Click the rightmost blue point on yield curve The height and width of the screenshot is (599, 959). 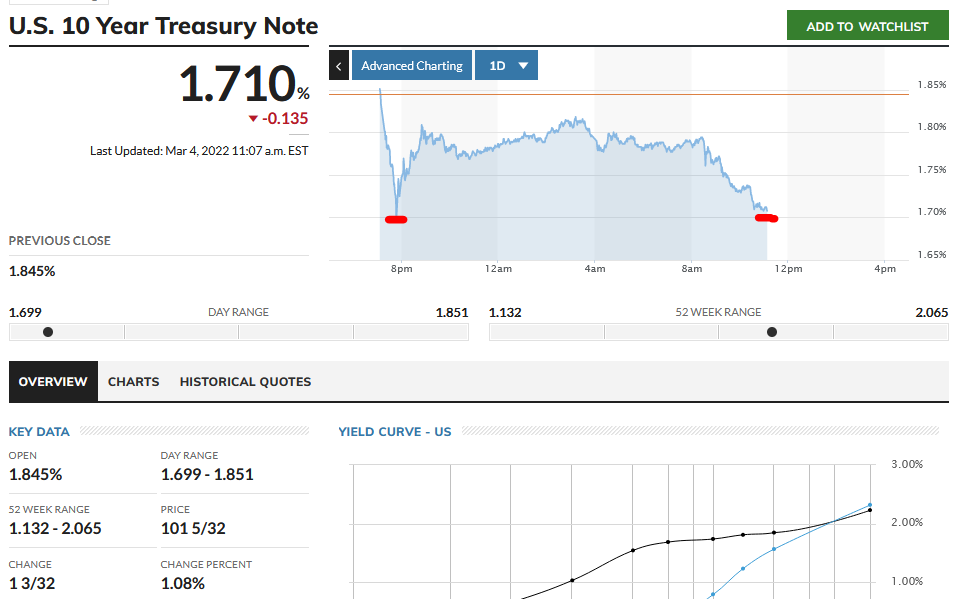(x=870, y=505)
